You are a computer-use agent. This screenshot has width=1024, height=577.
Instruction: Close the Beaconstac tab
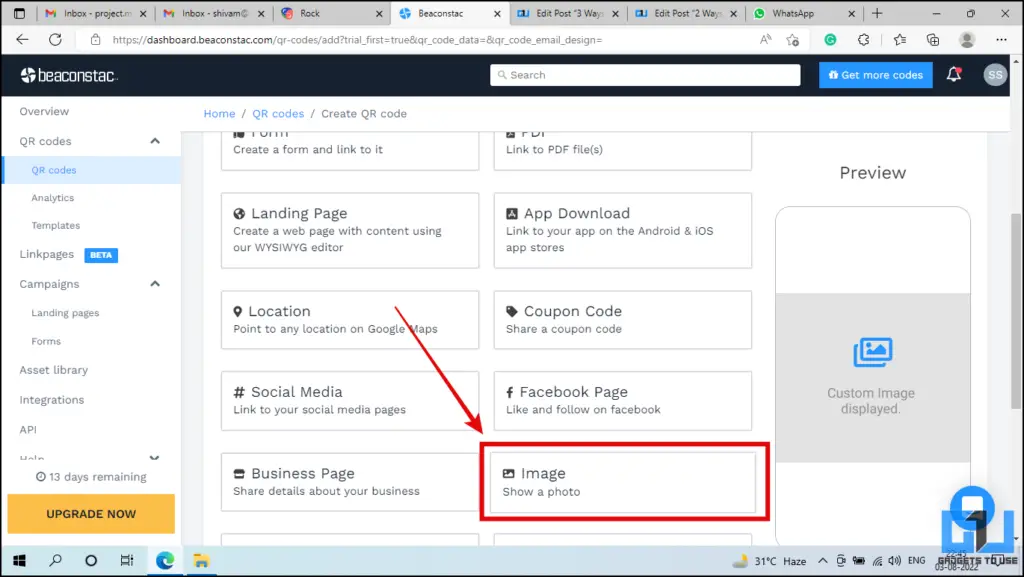coord(497,13)
